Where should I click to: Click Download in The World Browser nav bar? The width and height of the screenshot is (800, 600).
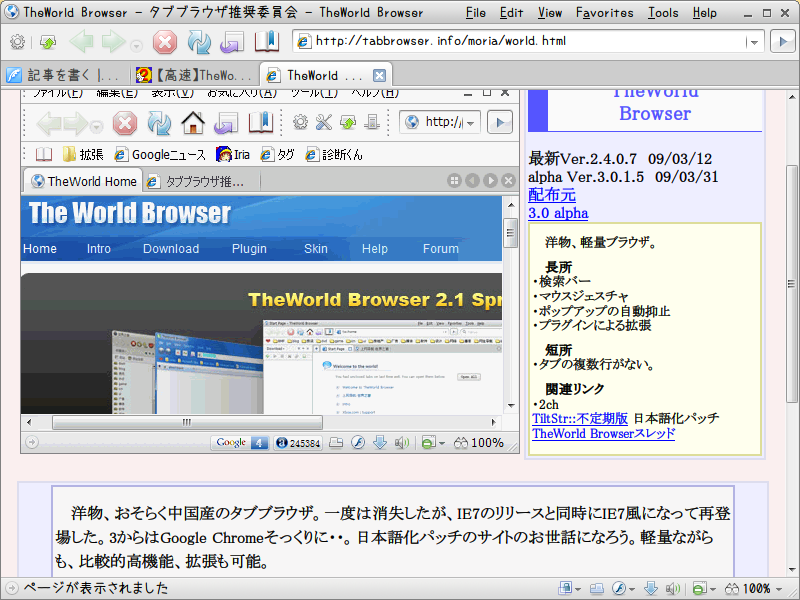click(x=171, y=248)
